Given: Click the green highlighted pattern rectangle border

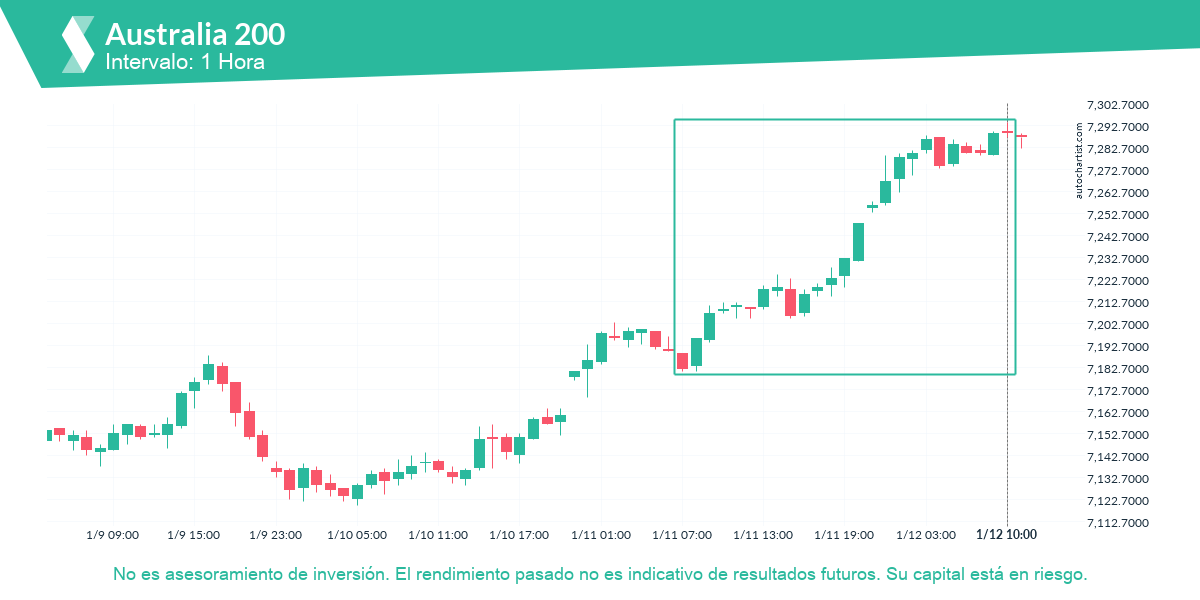Looking at the screenshot, I should coord(845,120).
